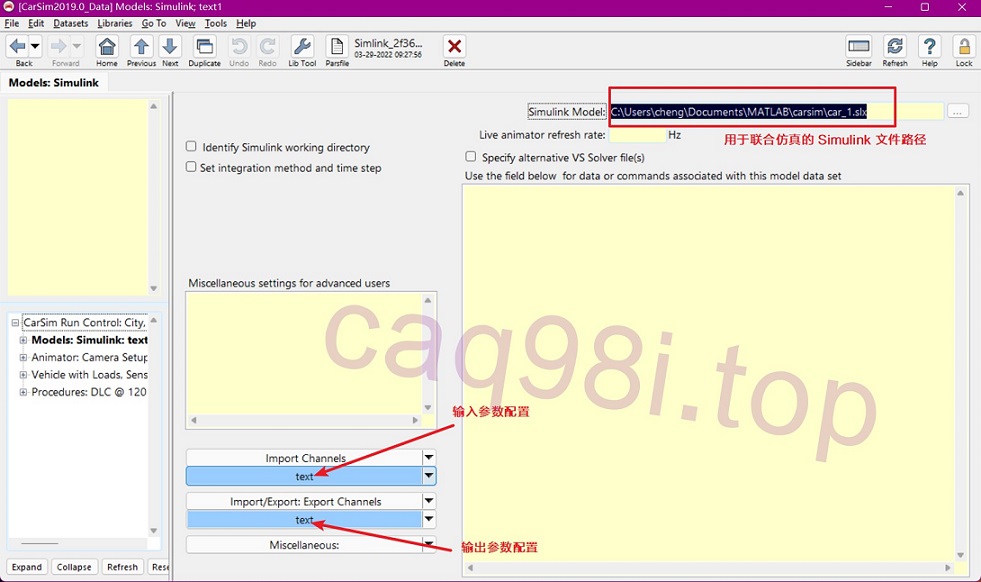Screen dimensions: 981x582
Task: Click the Expand button below the tree
Action: (x=27, y=566)
